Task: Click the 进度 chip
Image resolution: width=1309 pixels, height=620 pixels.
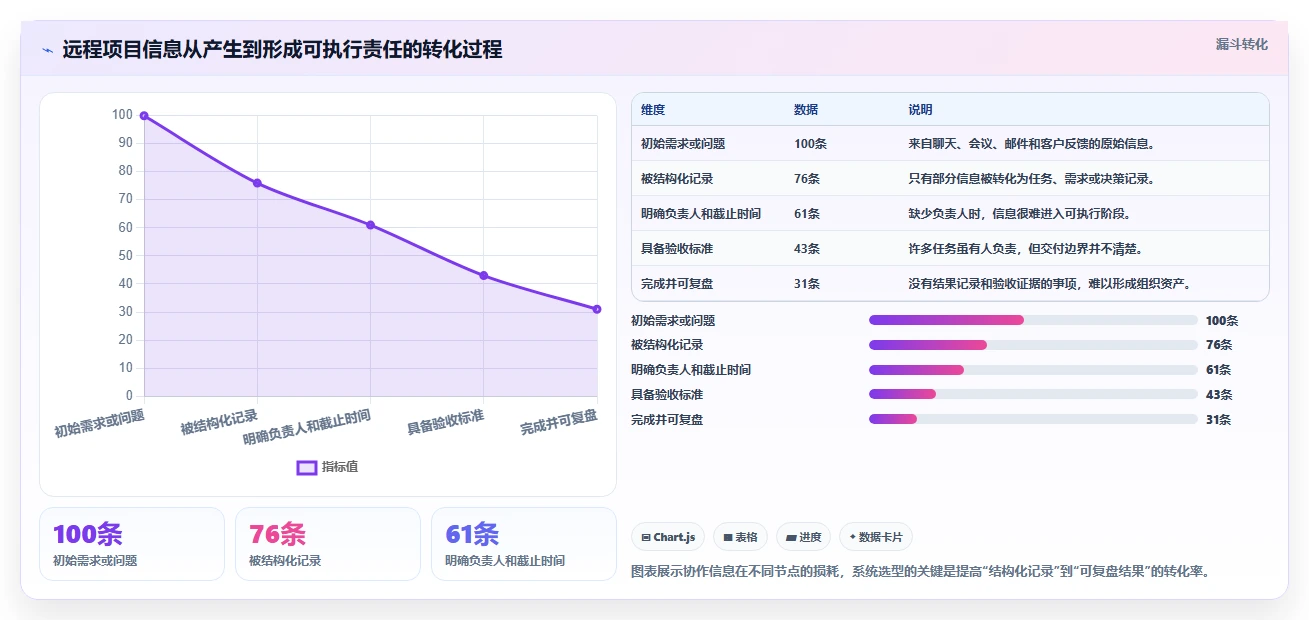Action: click(x=804, y=537)
